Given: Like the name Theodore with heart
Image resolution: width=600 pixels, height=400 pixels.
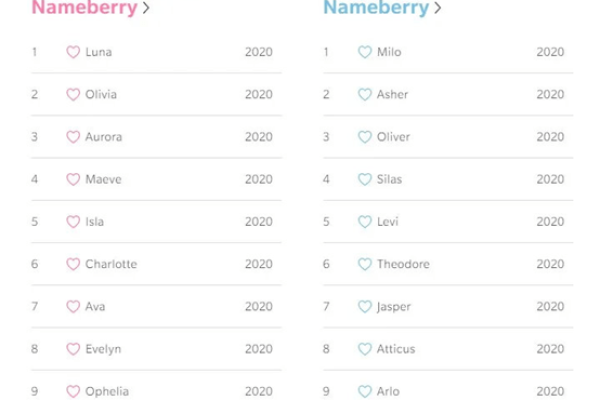Looking at the screenshot, I should [x=365, y=265].
